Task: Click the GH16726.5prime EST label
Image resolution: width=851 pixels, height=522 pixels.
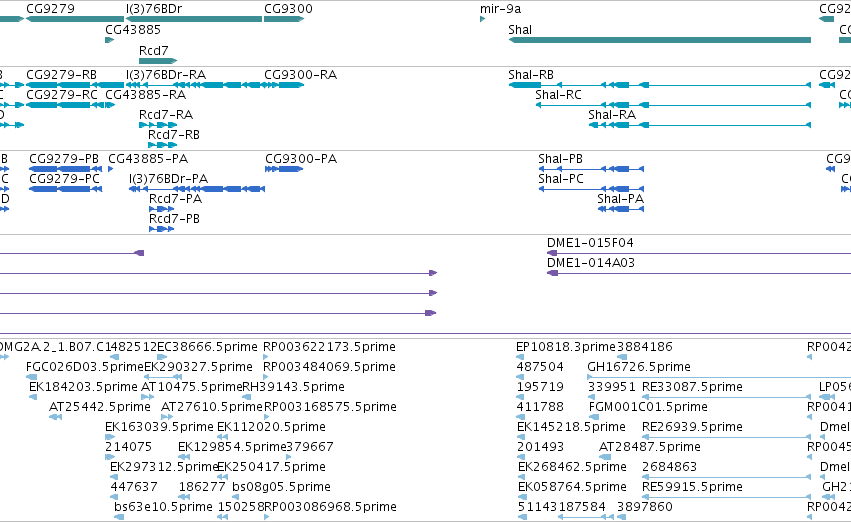Action: pos(639,367)
